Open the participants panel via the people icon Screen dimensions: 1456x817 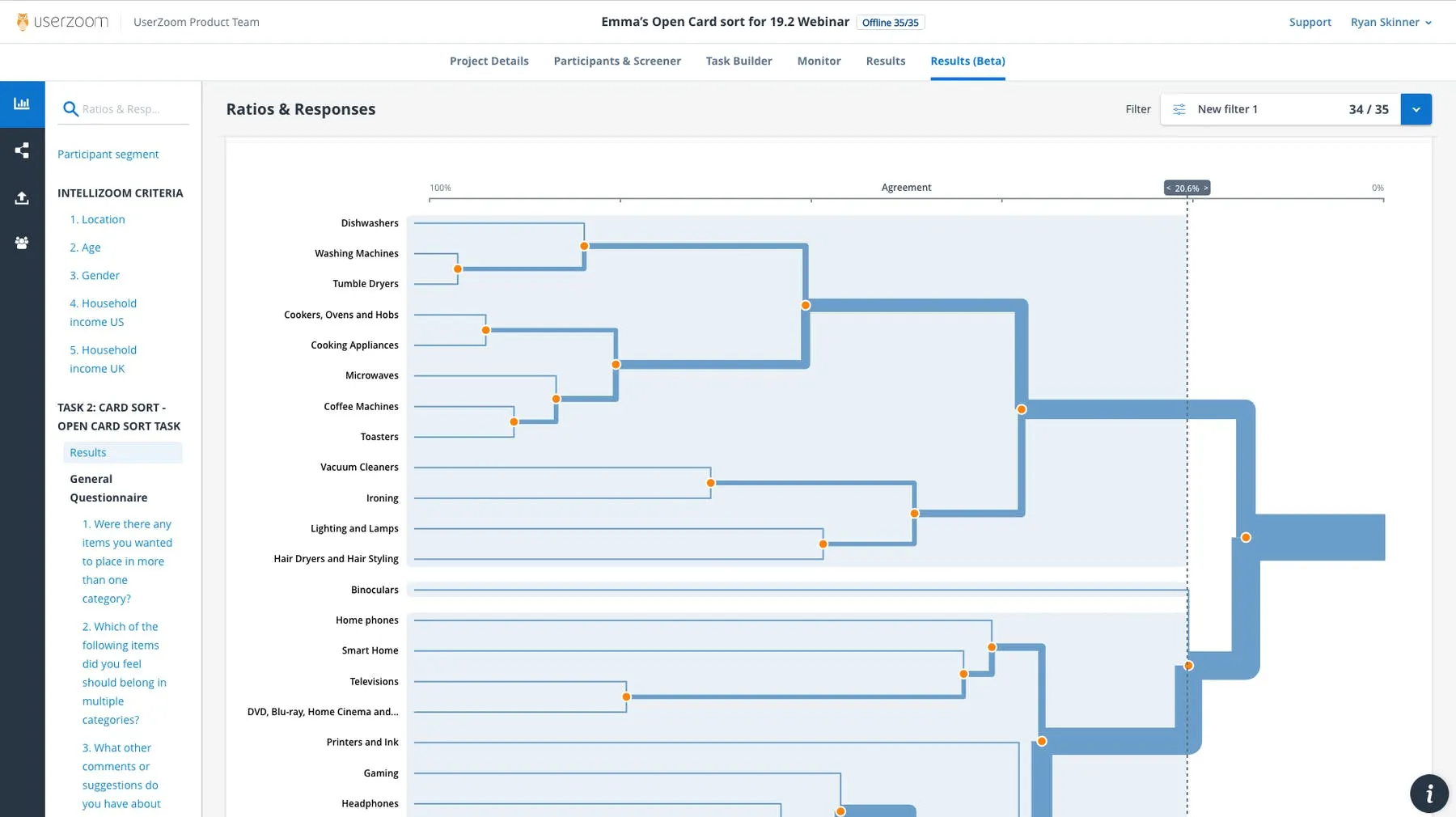[x=22, y=243]
